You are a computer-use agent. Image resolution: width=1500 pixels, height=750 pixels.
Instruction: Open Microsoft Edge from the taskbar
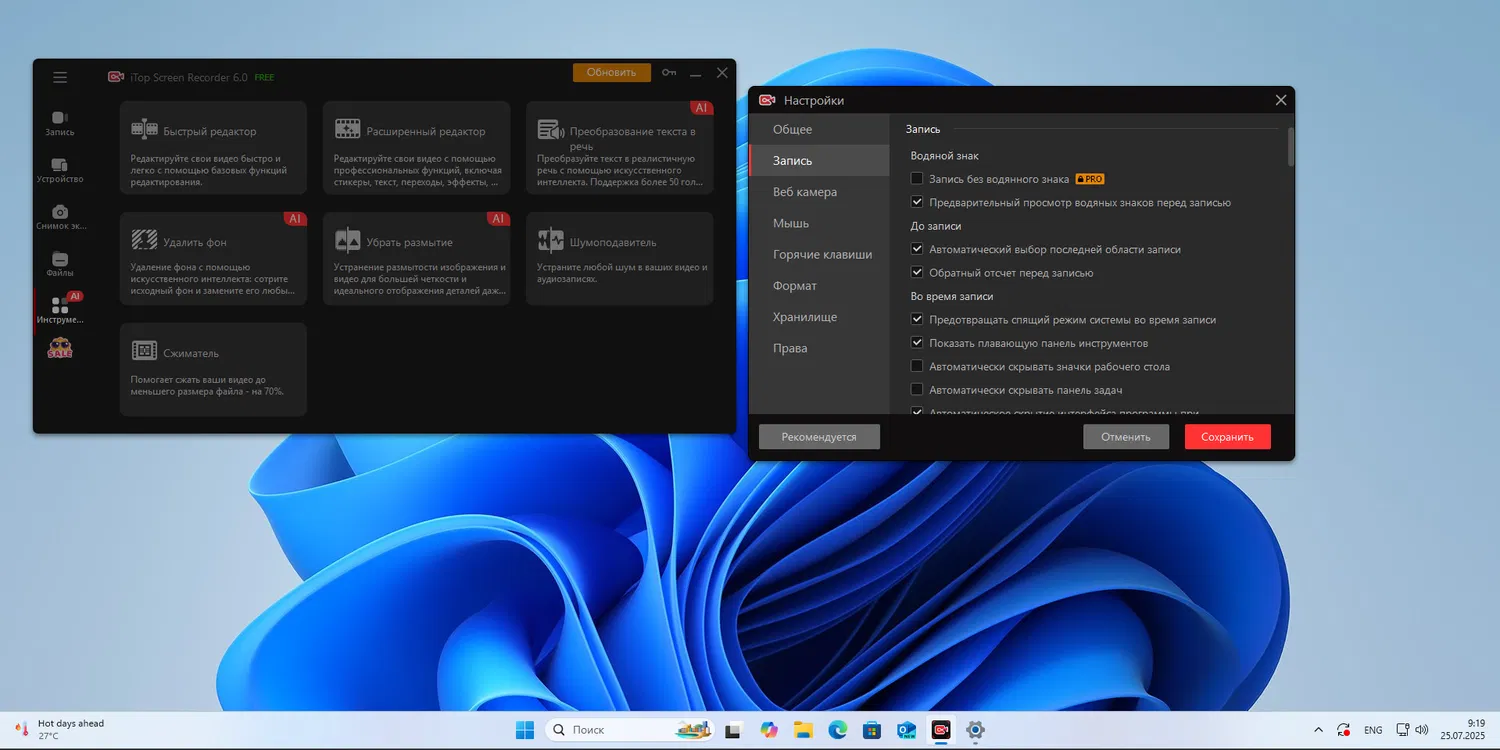pyautogui.click(x=837, y=730)
